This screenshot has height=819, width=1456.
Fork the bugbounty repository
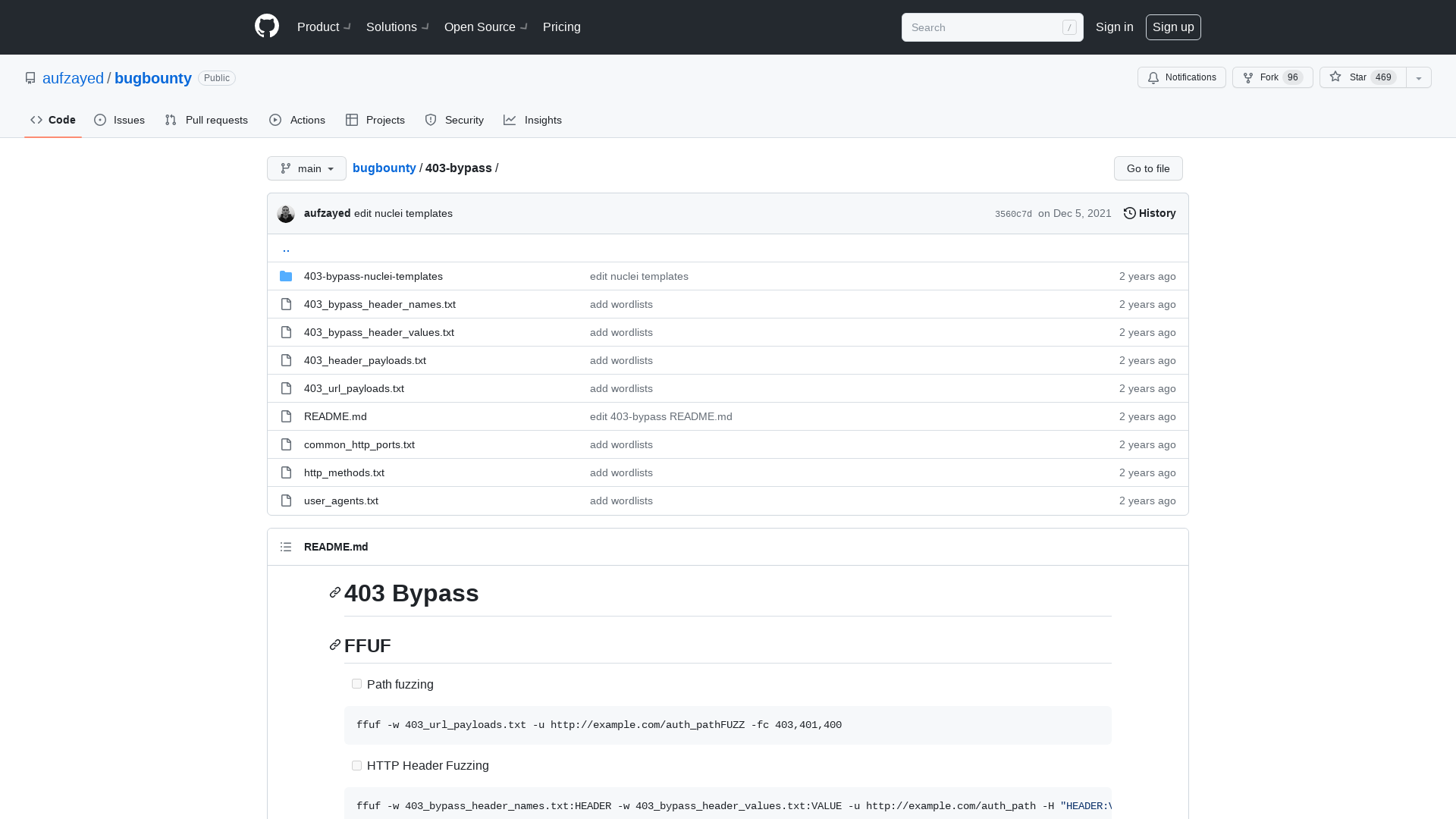(1272, 77)
